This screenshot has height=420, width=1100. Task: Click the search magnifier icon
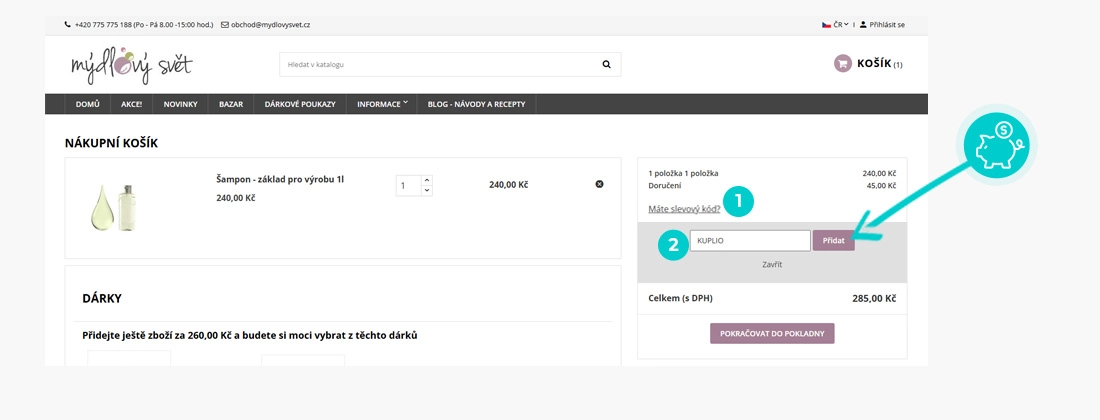click(606, 65)
